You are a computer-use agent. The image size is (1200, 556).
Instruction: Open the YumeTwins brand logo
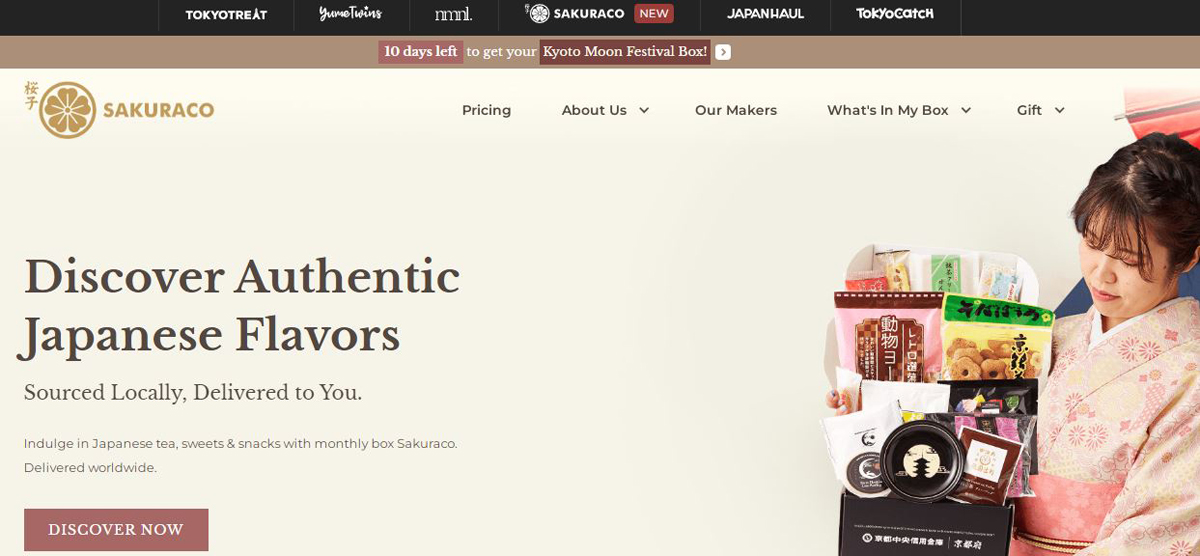tap(350, 14)
